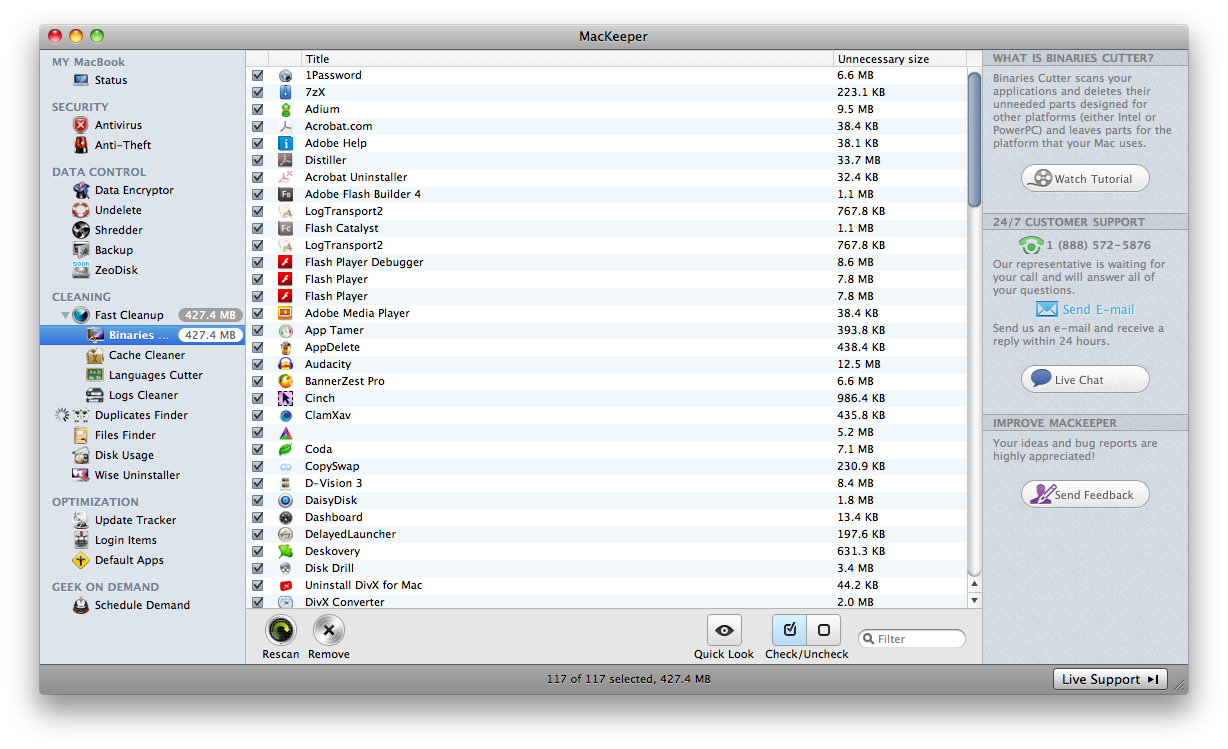Toggle the Coda row checkbox
This screenshot has width=1228, height=749.
(258, 449)
